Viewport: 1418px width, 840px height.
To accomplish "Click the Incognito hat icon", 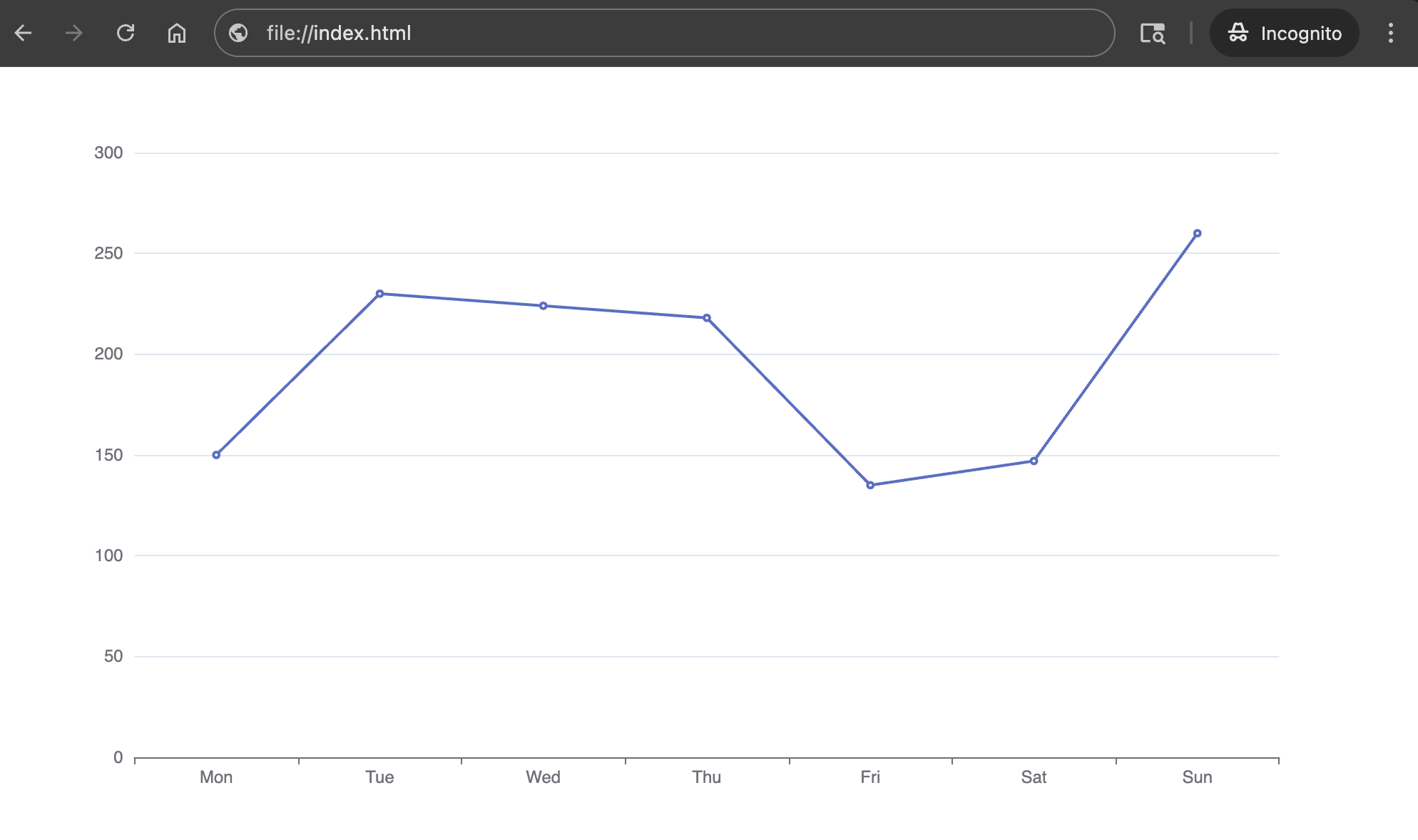I will [x=1239, y=33].
